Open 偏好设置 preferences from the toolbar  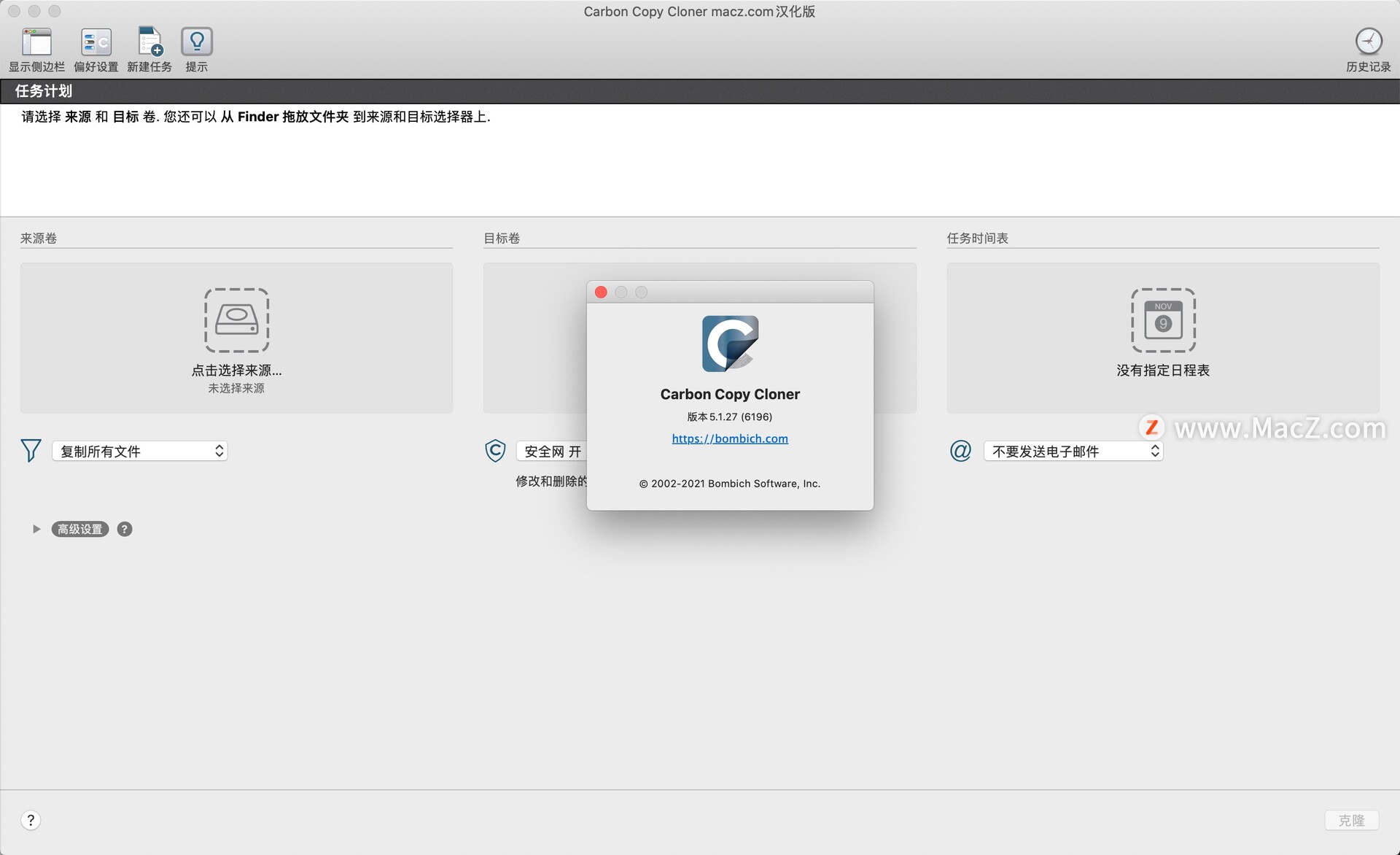tap(96, 42)
